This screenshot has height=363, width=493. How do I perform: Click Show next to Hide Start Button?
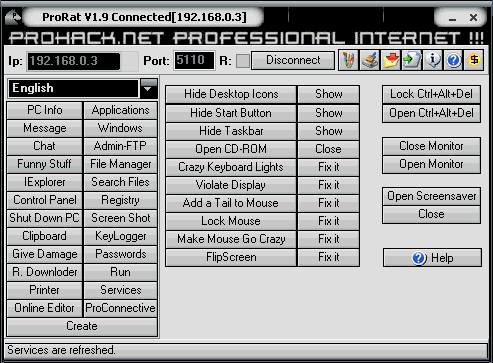[x=329, y=113]
